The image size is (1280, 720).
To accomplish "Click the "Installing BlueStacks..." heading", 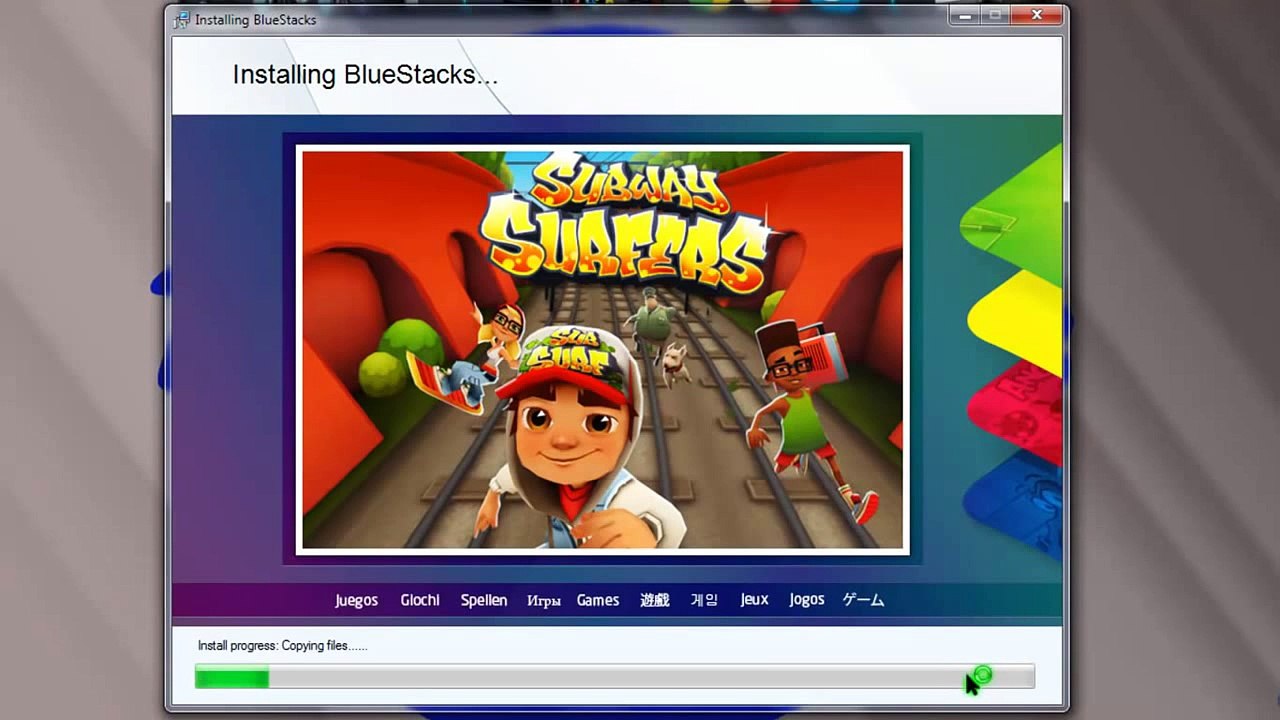I will coord(365,75).
